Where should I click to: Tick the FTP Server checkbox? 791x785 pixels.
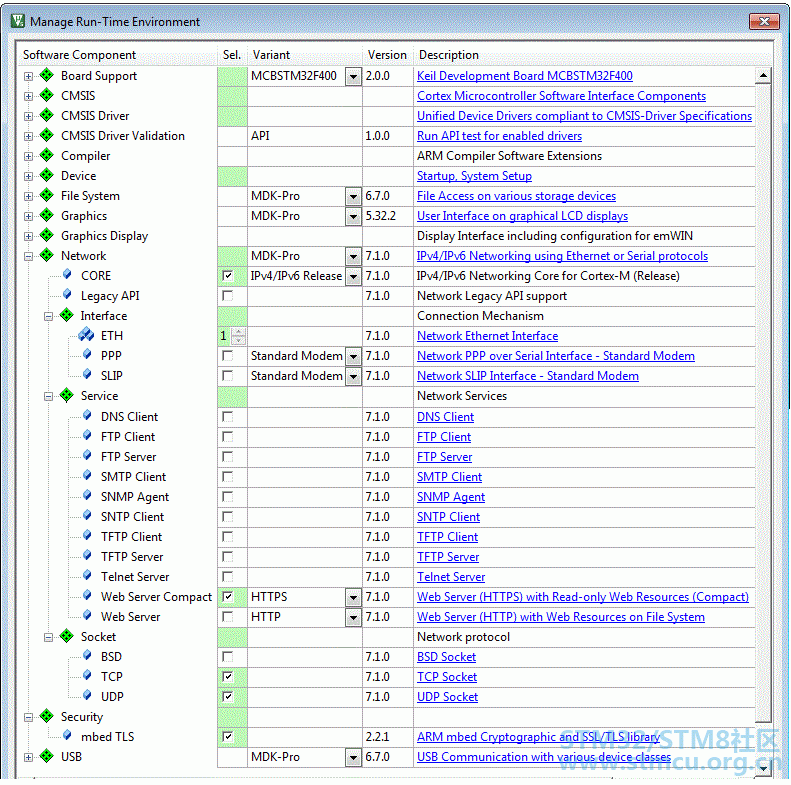pos(228,457)
